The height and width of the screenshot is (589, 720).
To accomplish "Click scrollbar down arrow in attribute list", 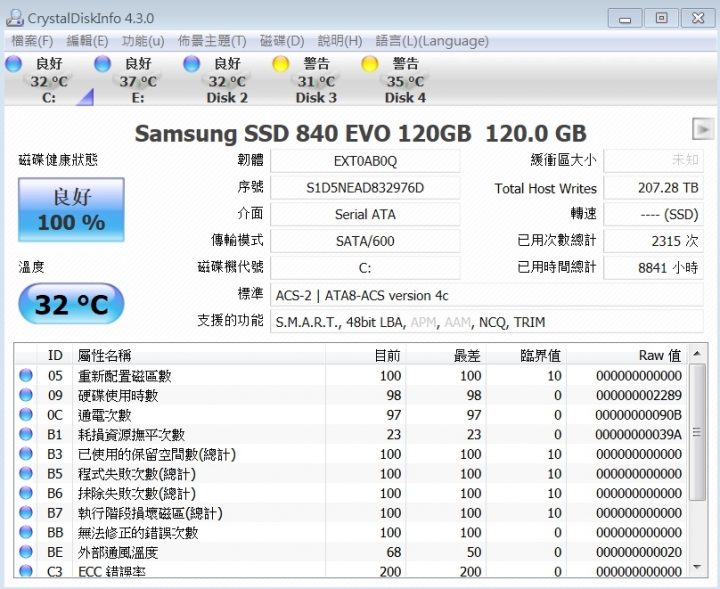I will tap(697, 567).
